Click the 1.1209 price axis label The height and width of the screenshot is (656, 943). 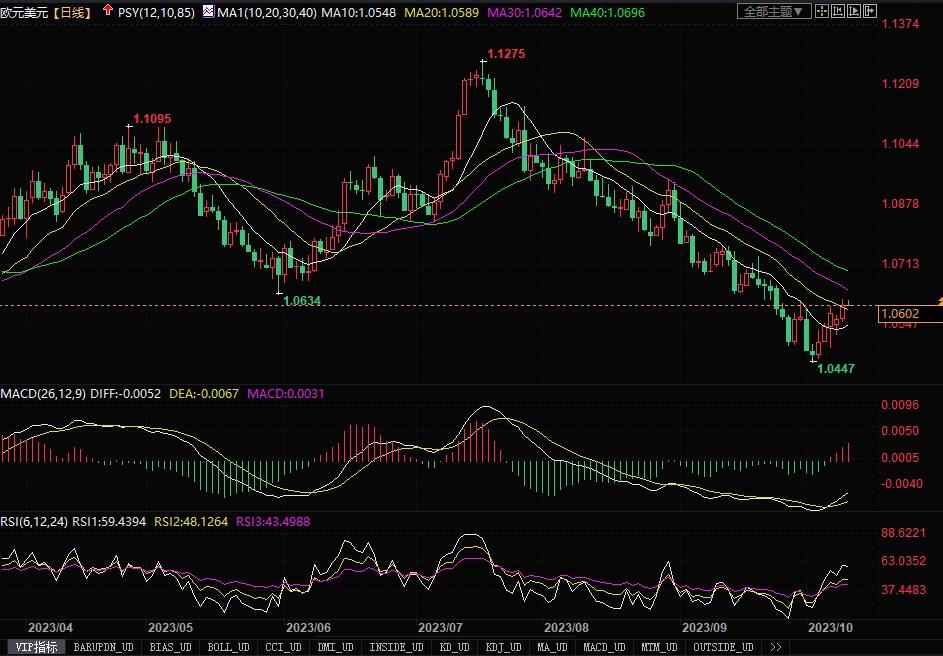tap(900, 84)
